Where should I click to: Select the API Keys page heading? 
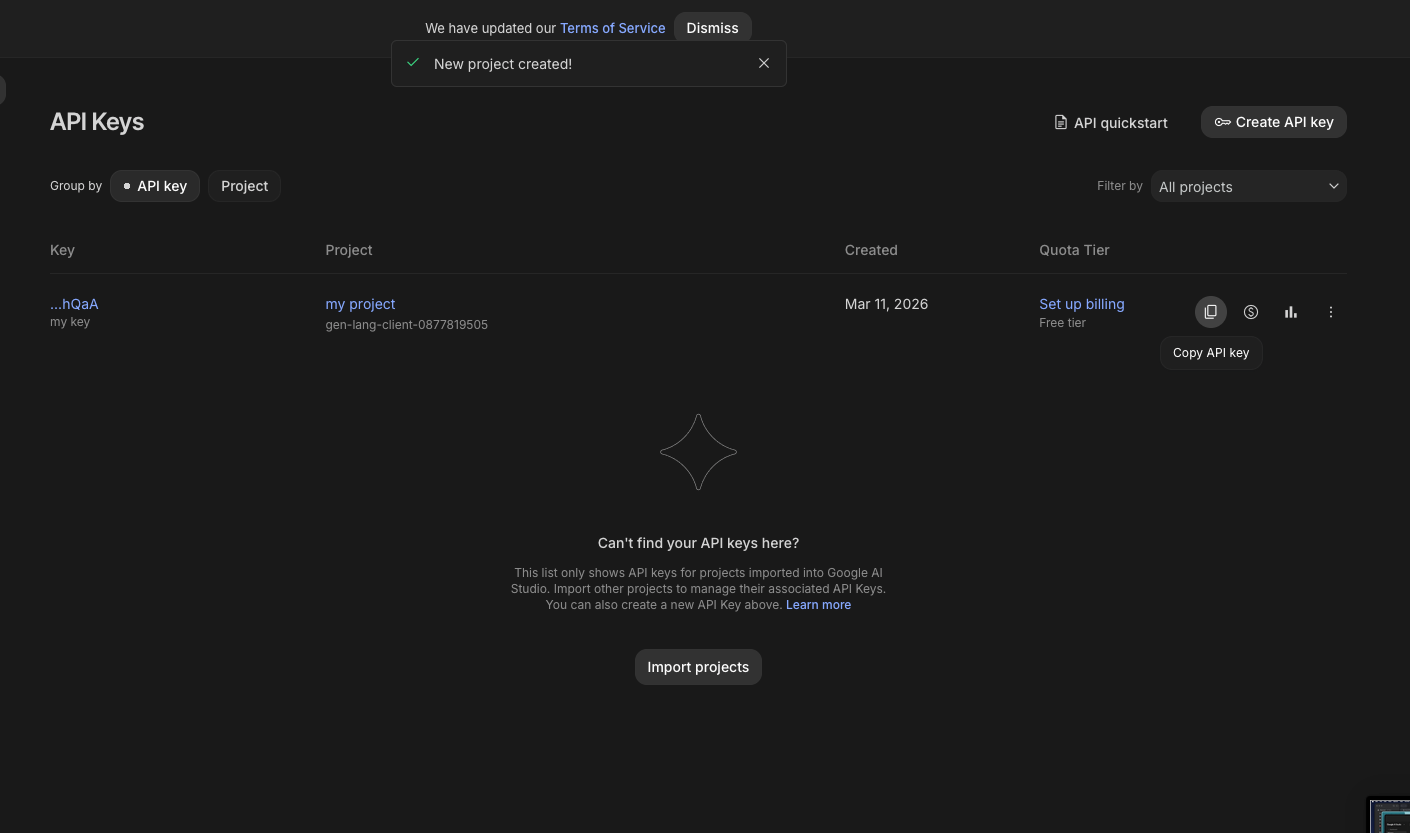[x=97, y=122]
